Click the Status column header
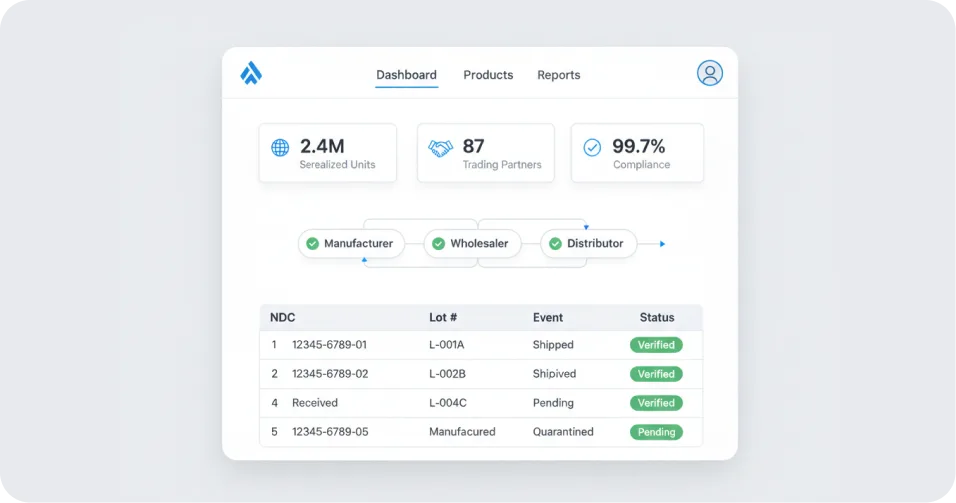This screenshot has height=503, width=956. click(x=657, y=318)
